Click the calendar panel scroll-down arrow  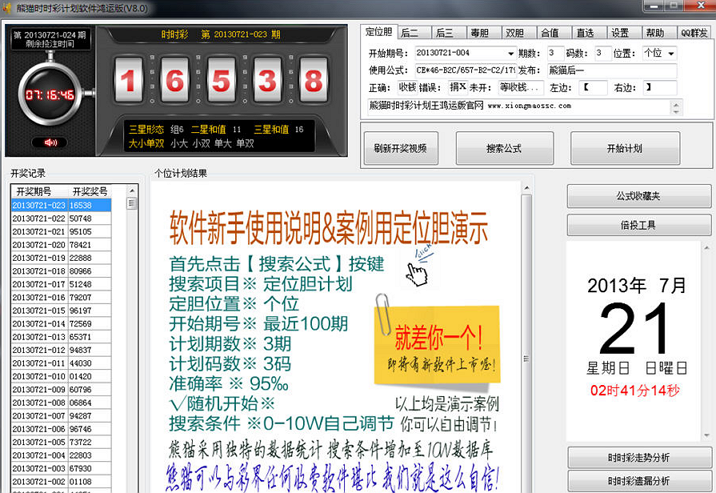click(x=707, y=436)
